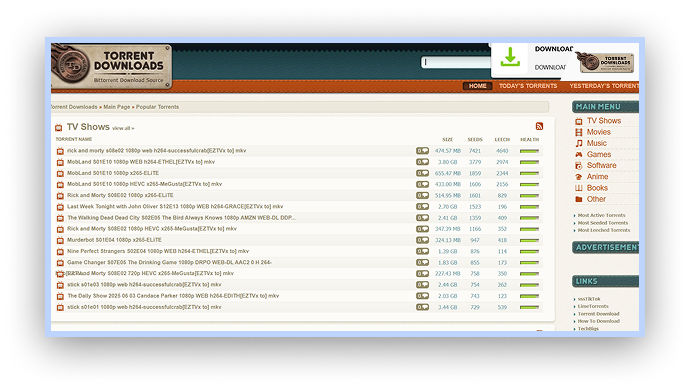Click TV Shows icon in main menu
This screenshot has height=390, width=690.
click(579, 121)
